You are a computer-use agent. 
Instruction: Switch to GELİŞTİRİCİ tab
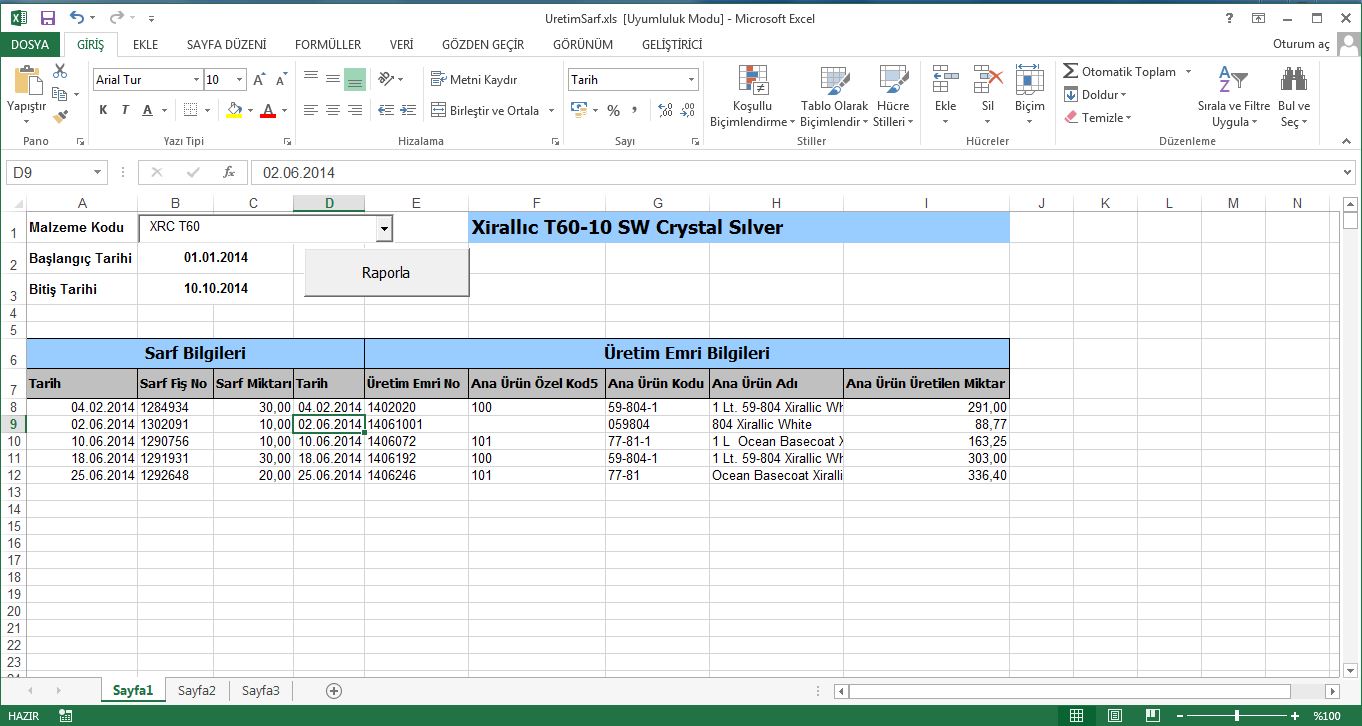point(672,45)
